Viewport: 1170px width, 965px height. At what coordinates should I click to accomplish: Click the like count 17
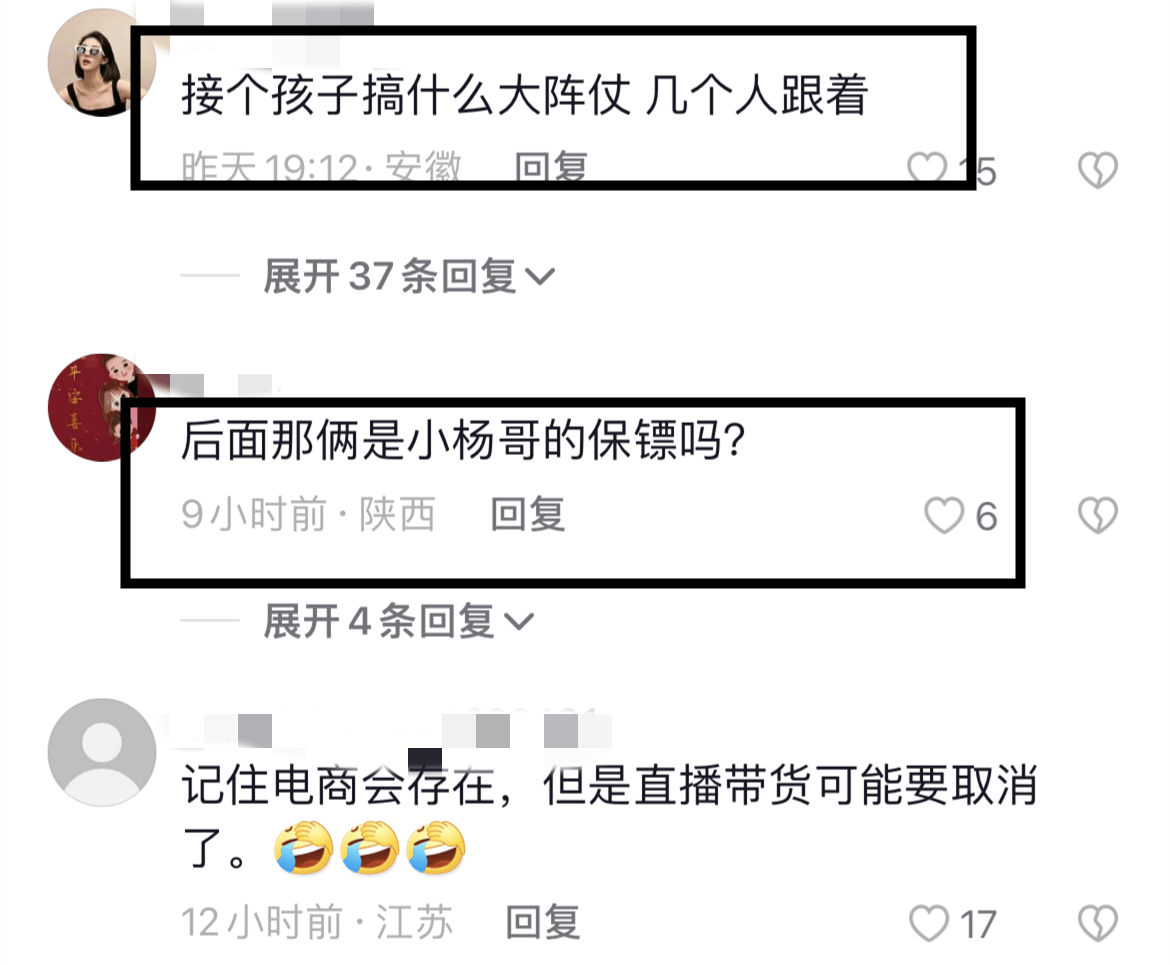[x=977, y=925]
